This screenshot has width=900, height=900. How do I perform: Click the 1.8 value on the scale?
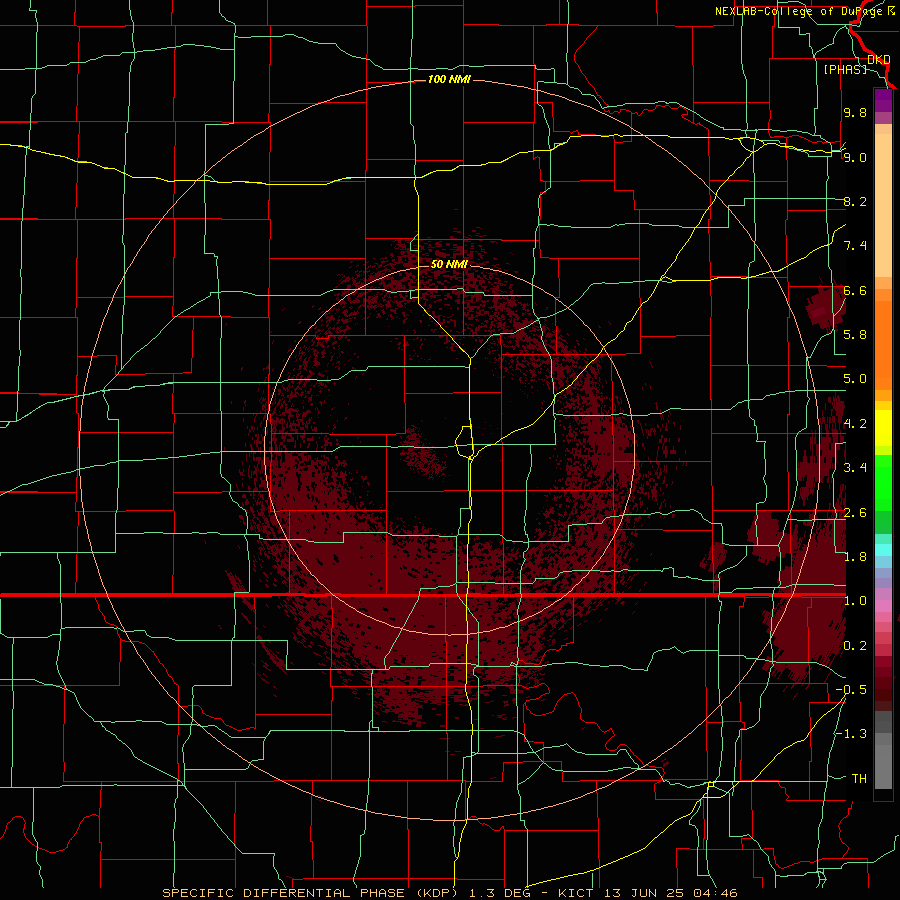click(x=855, y=557)
